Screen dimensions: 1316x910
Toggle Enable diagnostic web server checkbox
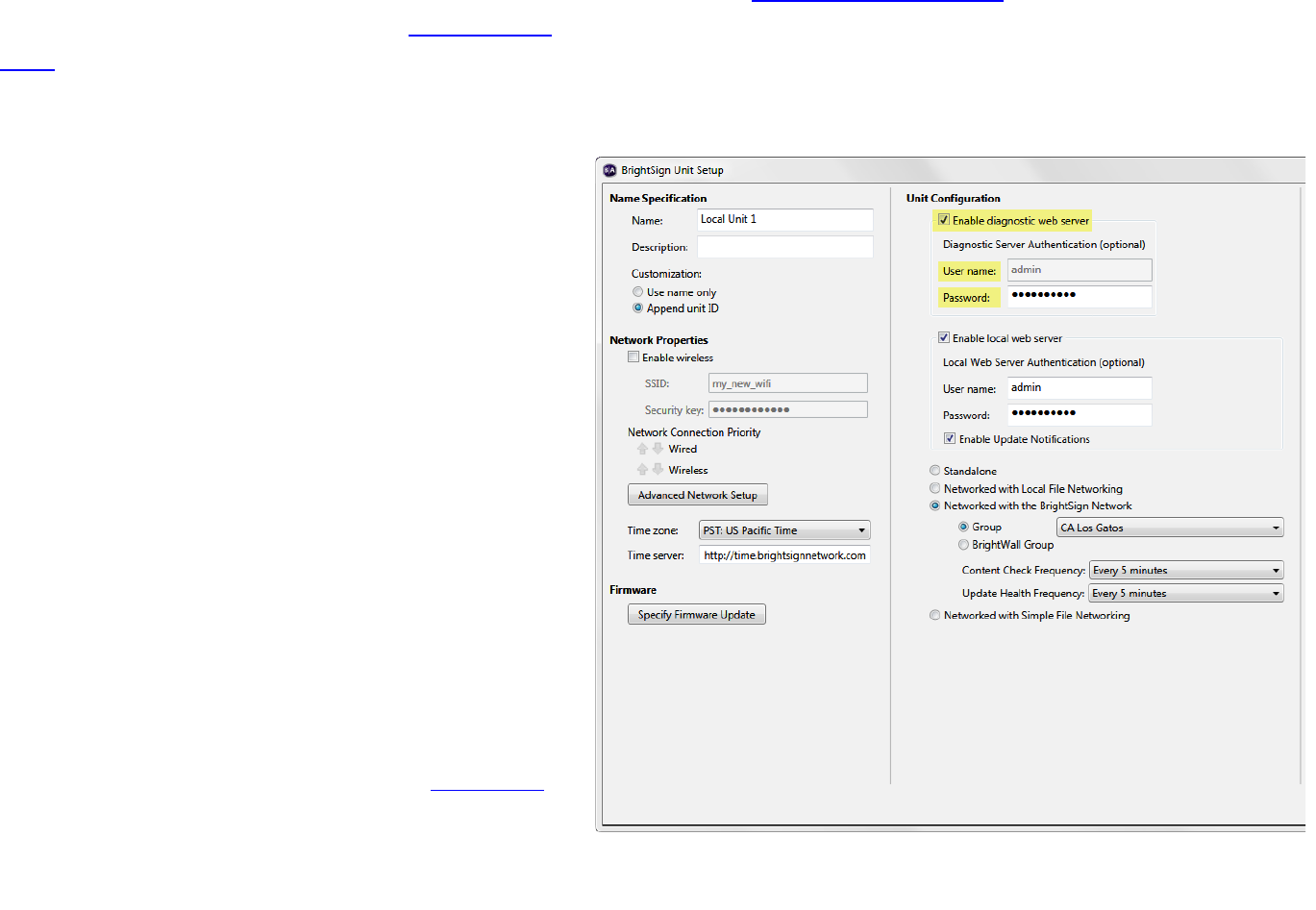click(944, 220)
